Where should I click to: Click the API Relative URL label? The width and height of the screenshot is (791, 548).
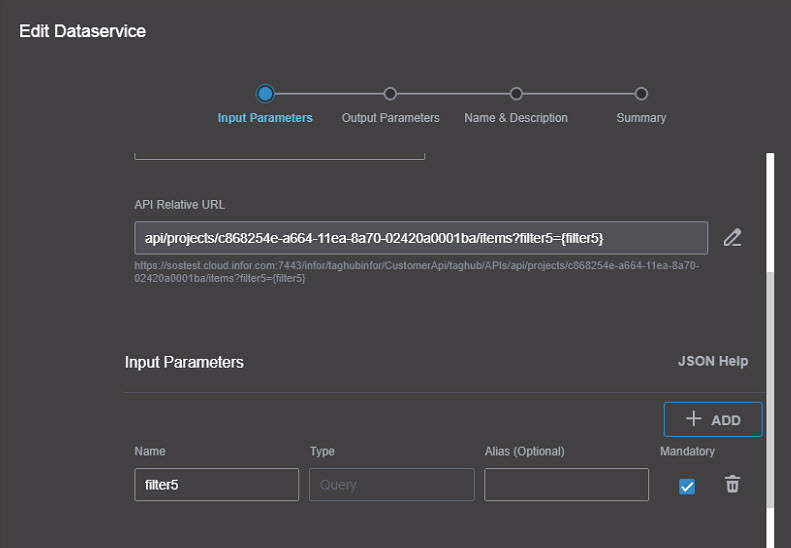click(180, 204)
